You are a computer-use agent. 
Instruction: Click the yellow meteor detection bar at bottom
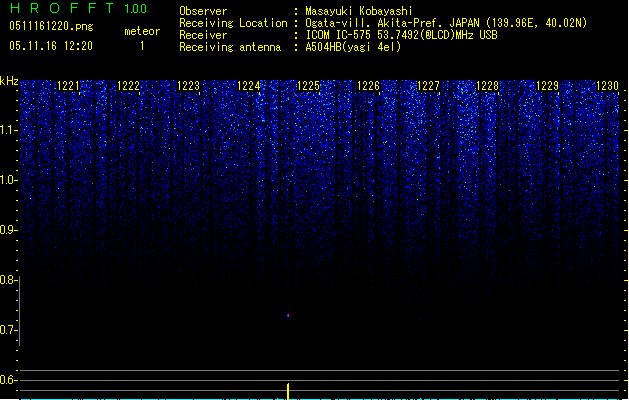288,392
